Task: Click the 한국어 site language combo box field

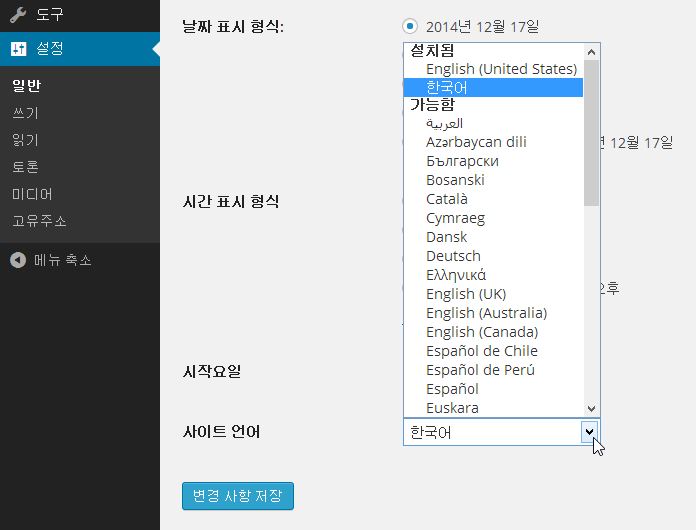Action: pyautogui.click(x=502, y=432)
